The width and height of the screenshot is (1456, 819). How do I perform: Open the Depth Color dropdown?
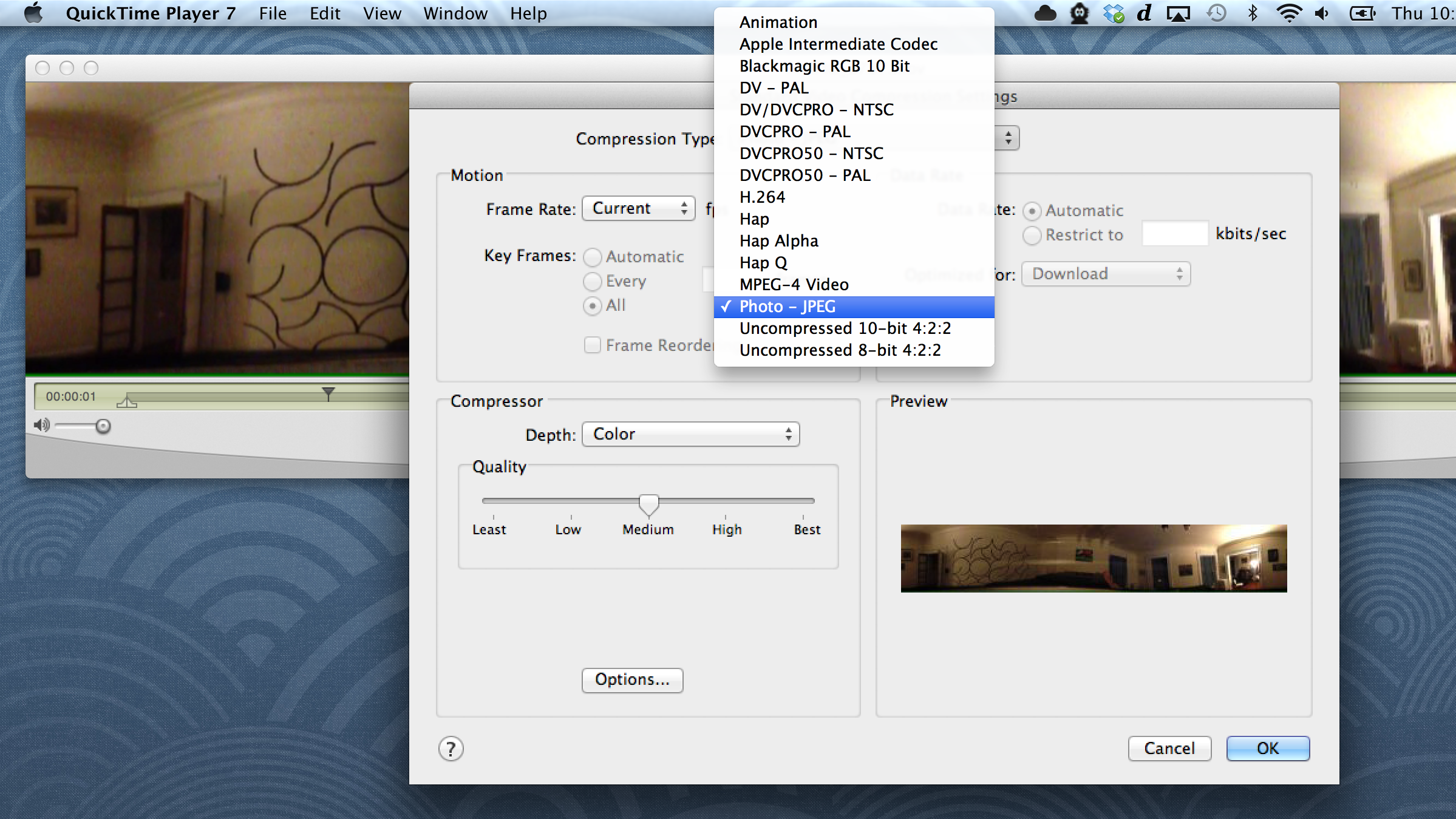pos(690,434)
